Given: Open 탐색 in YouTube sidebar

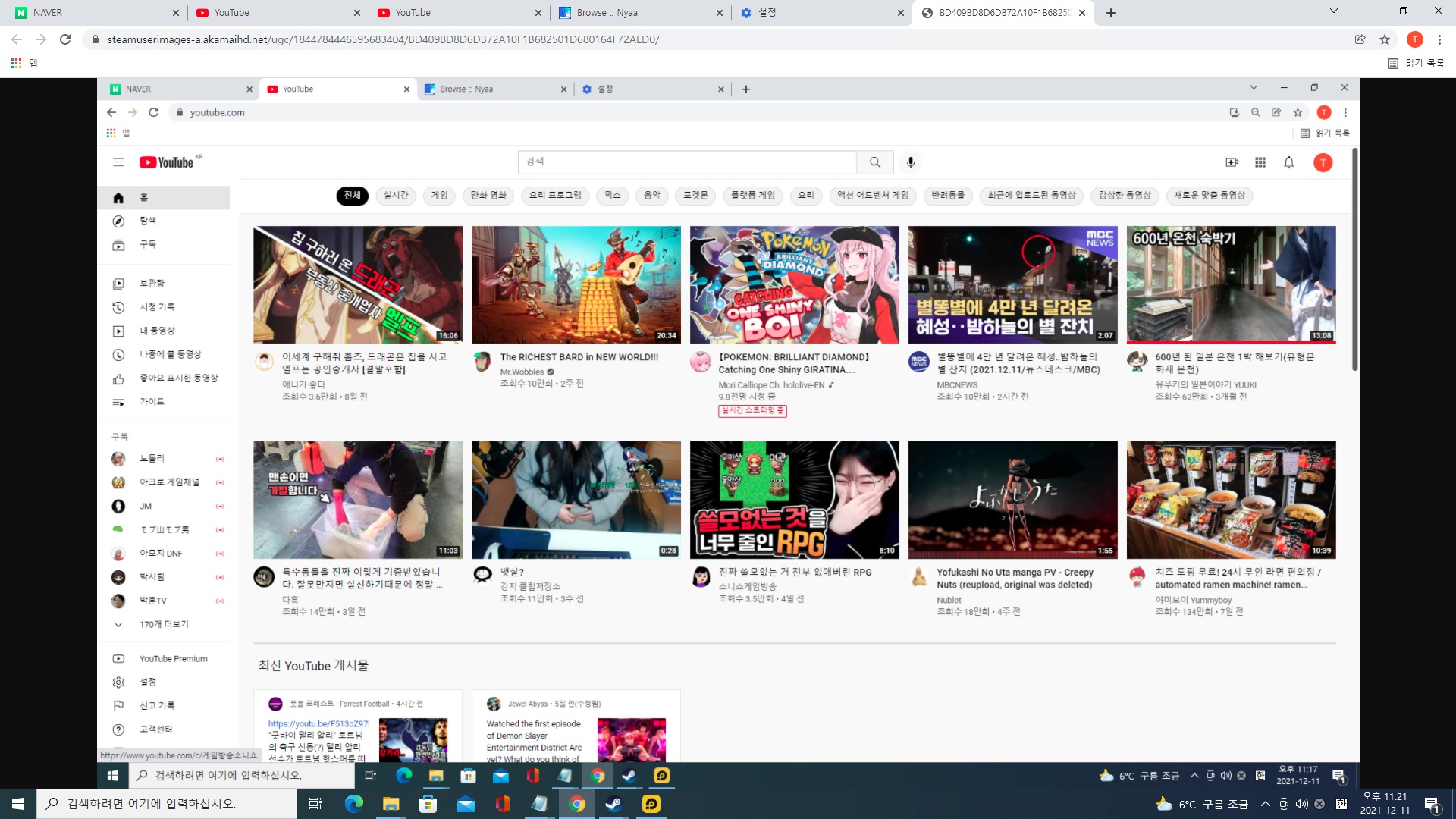Looking at the screenshot, I should (x=164, y=221).
